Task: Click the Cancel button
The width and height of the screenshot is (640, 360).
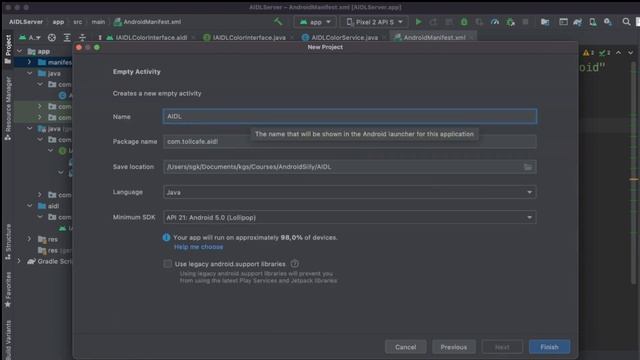Action: pyautogui.click(x=405, y=347)
